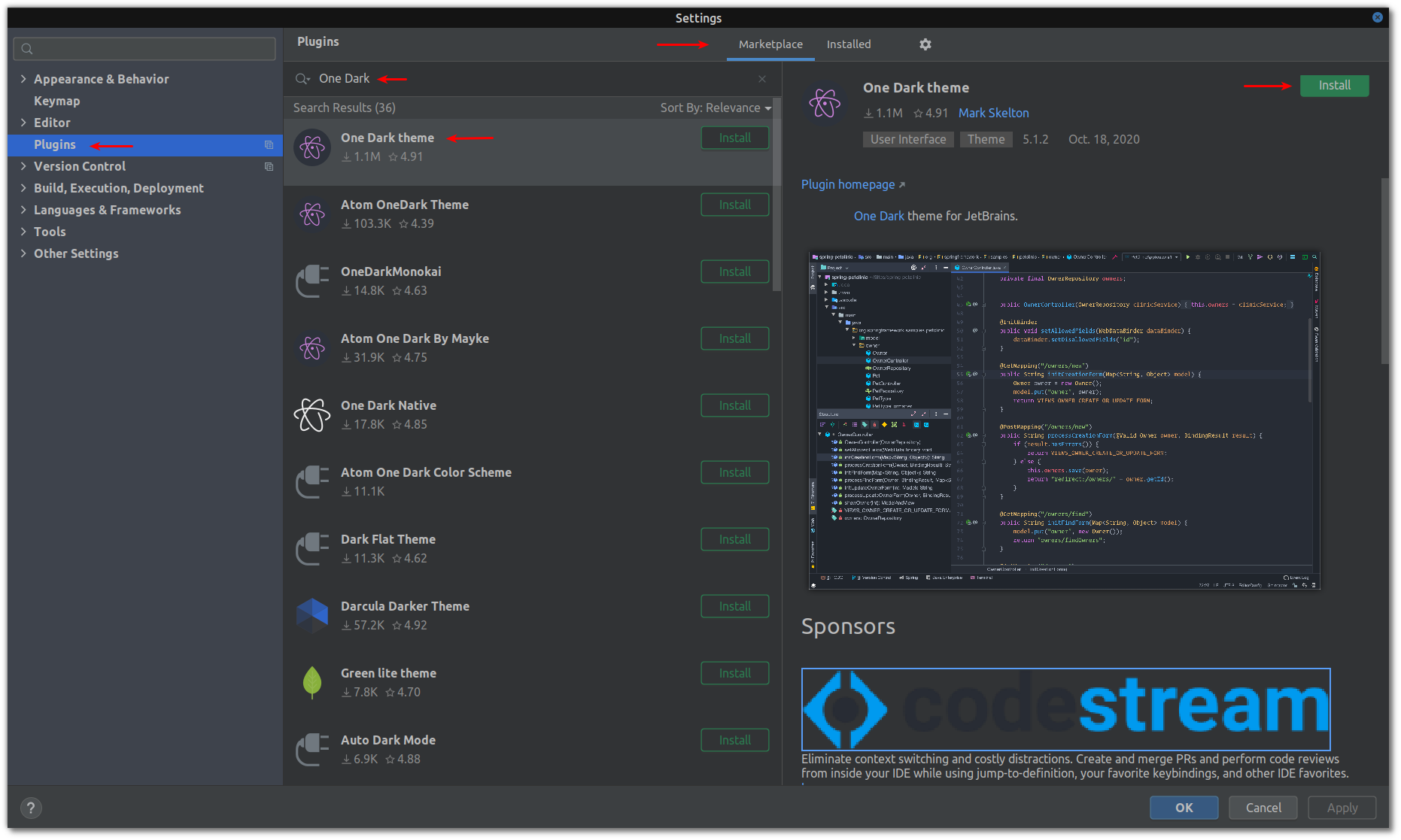Image resolution: width=1401 pixels, height=840 pixels.
Task: Expand the Other Settings node
Action: (x=23, y=253)
